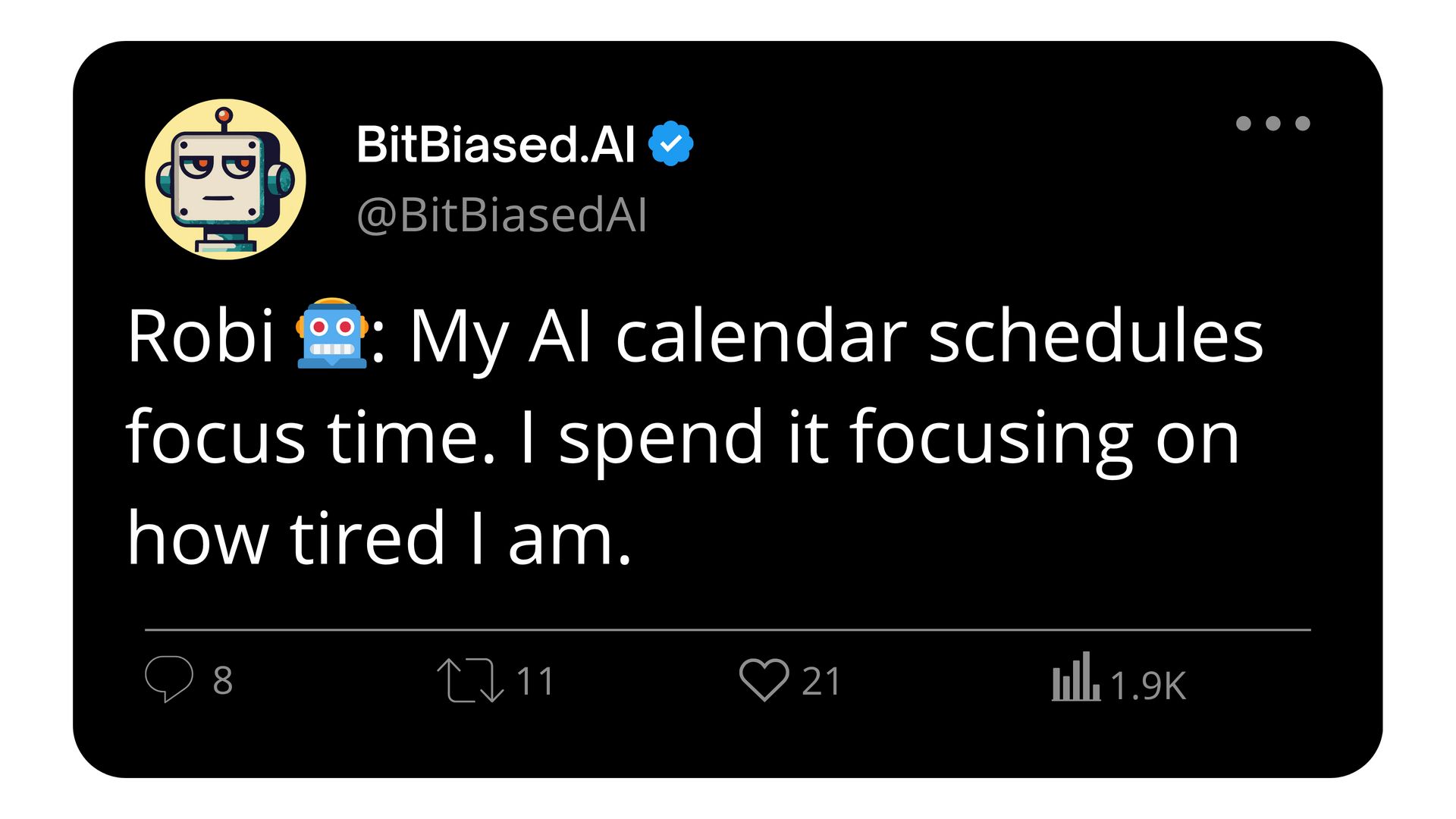Click the reply speech bubble icon
The image size is (1456, 819).
169,679
